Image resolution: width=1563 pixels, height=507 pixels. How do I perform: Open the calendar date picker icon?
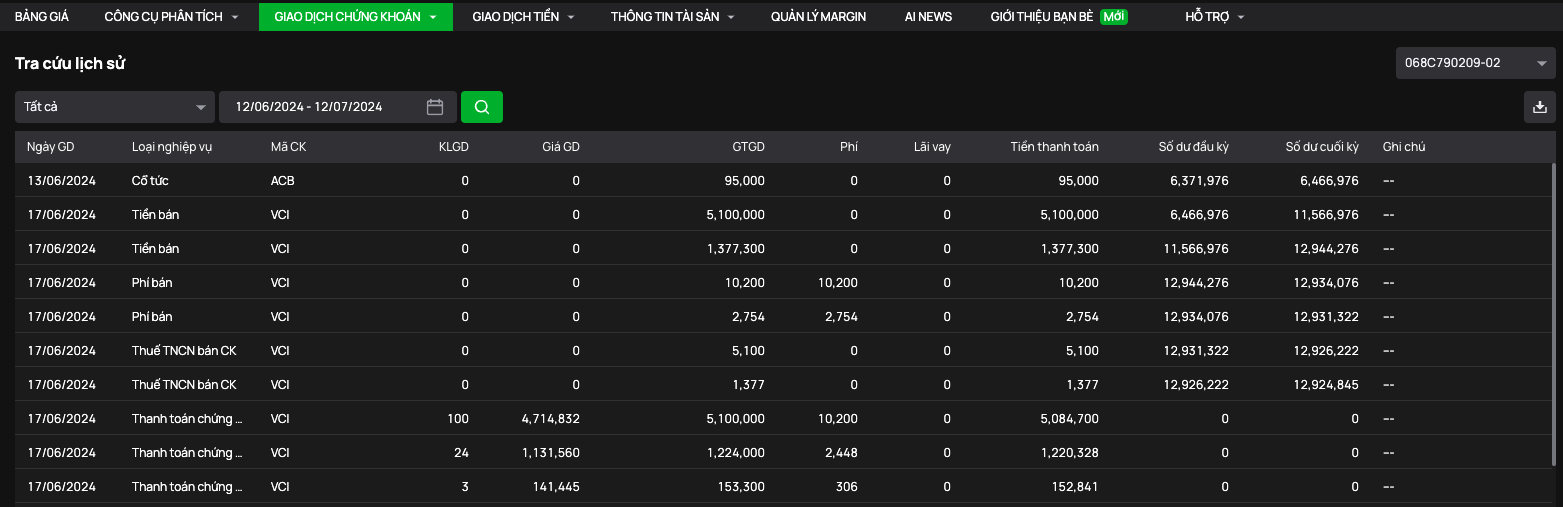tap(435, 107)
